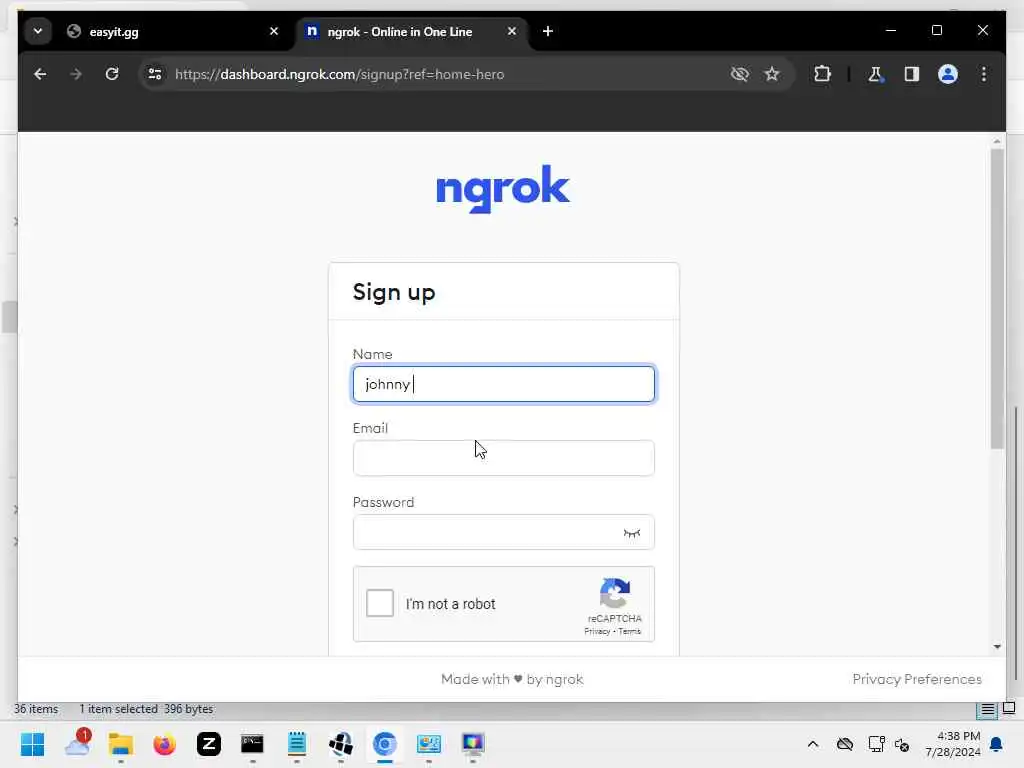
Task: Go back to the previous page
Action: coord(40,74)
